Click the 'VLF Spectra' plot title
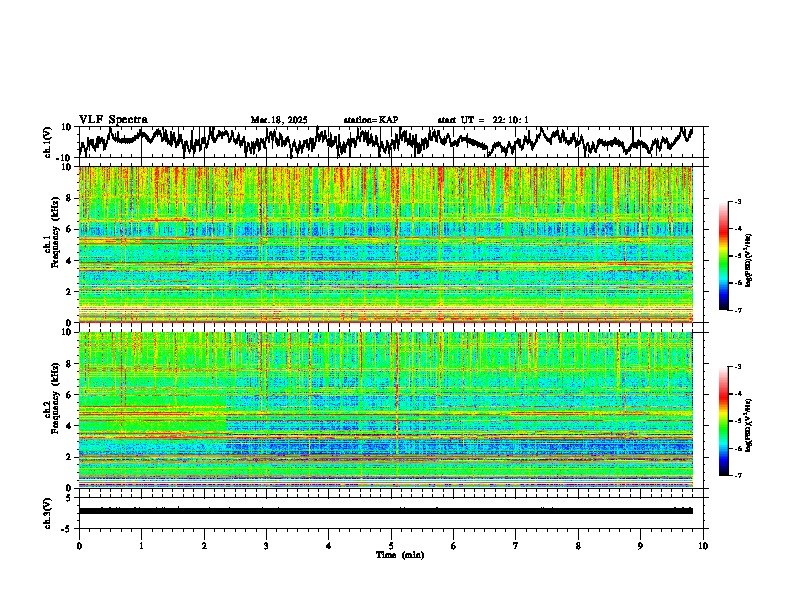 (x=113, y=120)
